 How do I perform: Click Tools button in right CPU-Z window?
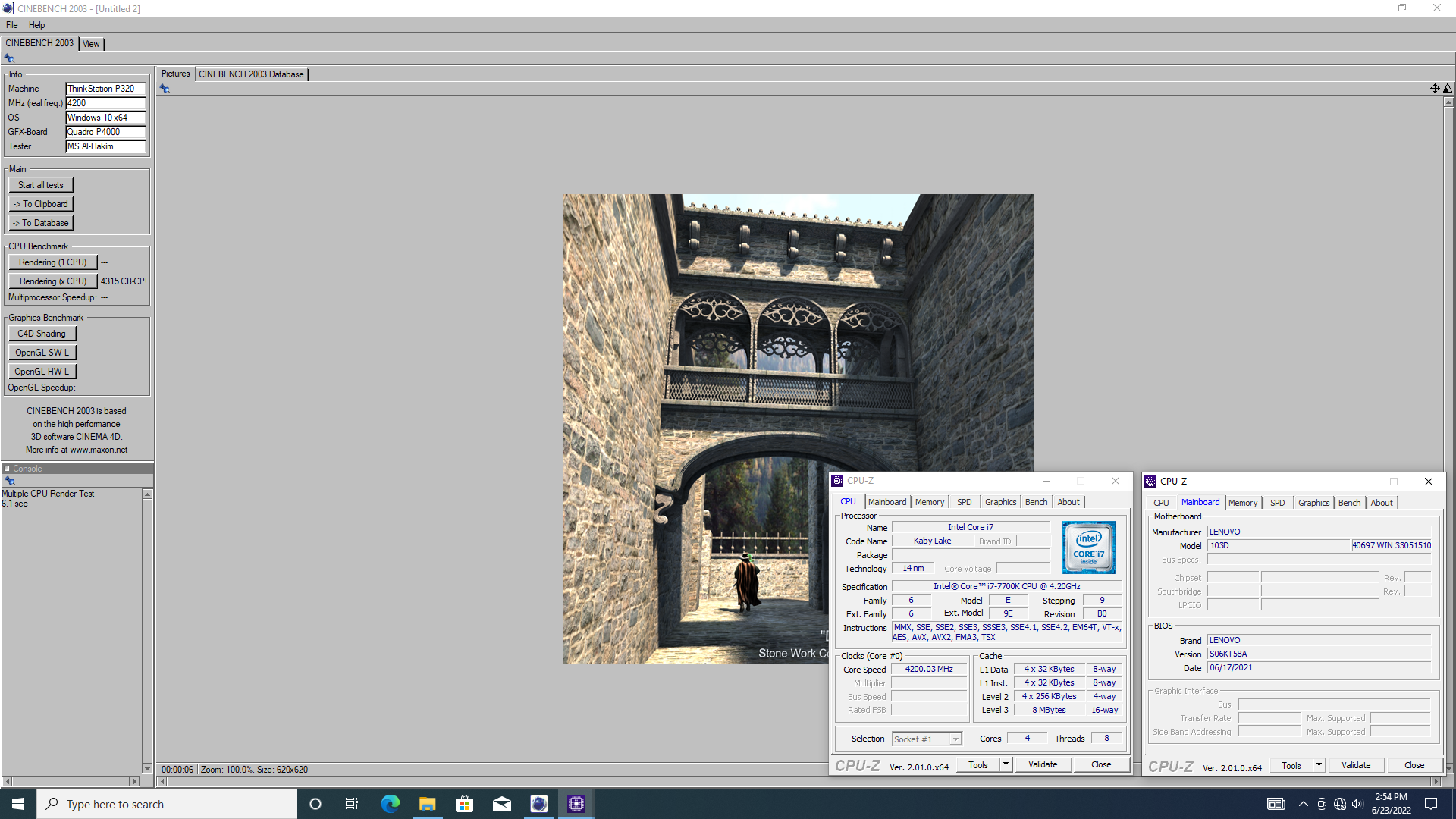pos(1291,765)
